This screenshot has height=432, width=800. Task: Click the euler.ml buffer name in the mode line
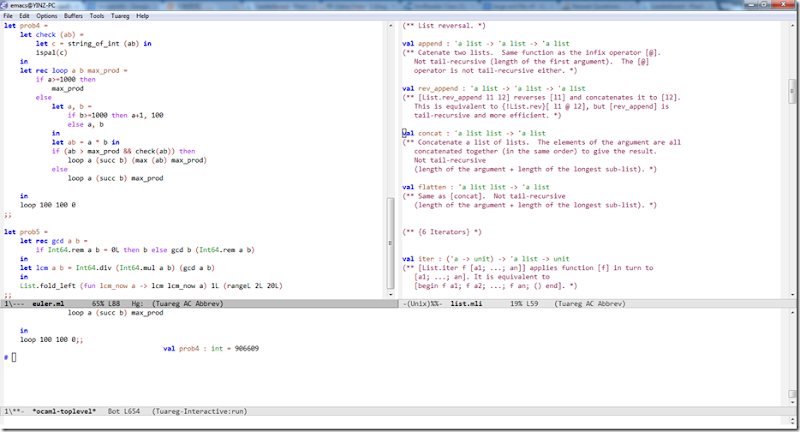[x=49, y=302]
